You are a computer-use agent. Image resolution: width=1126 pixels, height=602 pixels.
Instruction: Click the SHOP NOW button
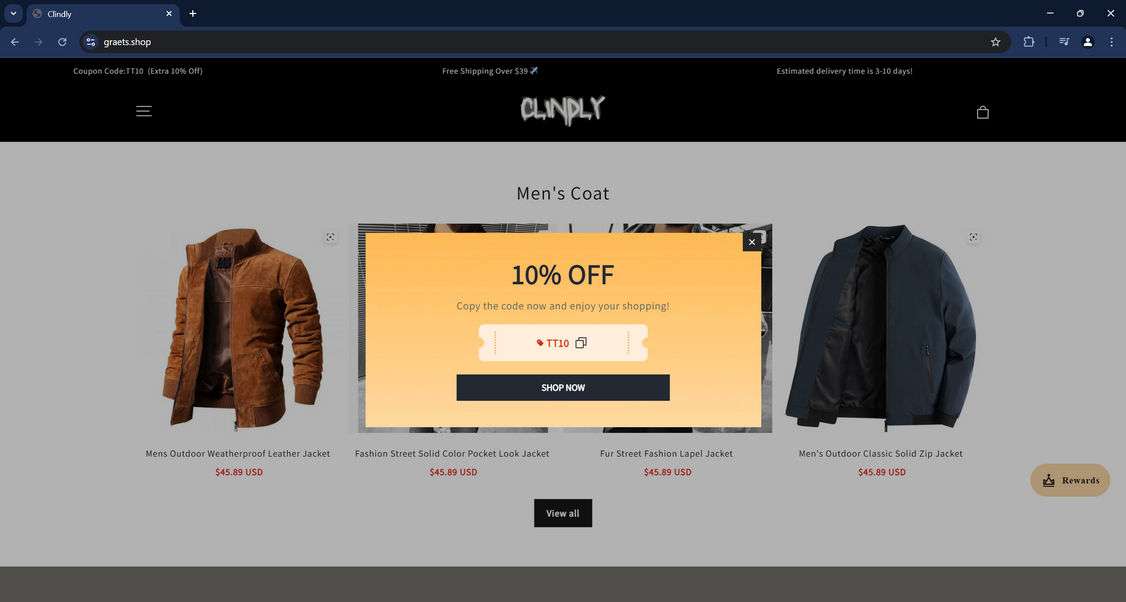click(x=563, y=387)
